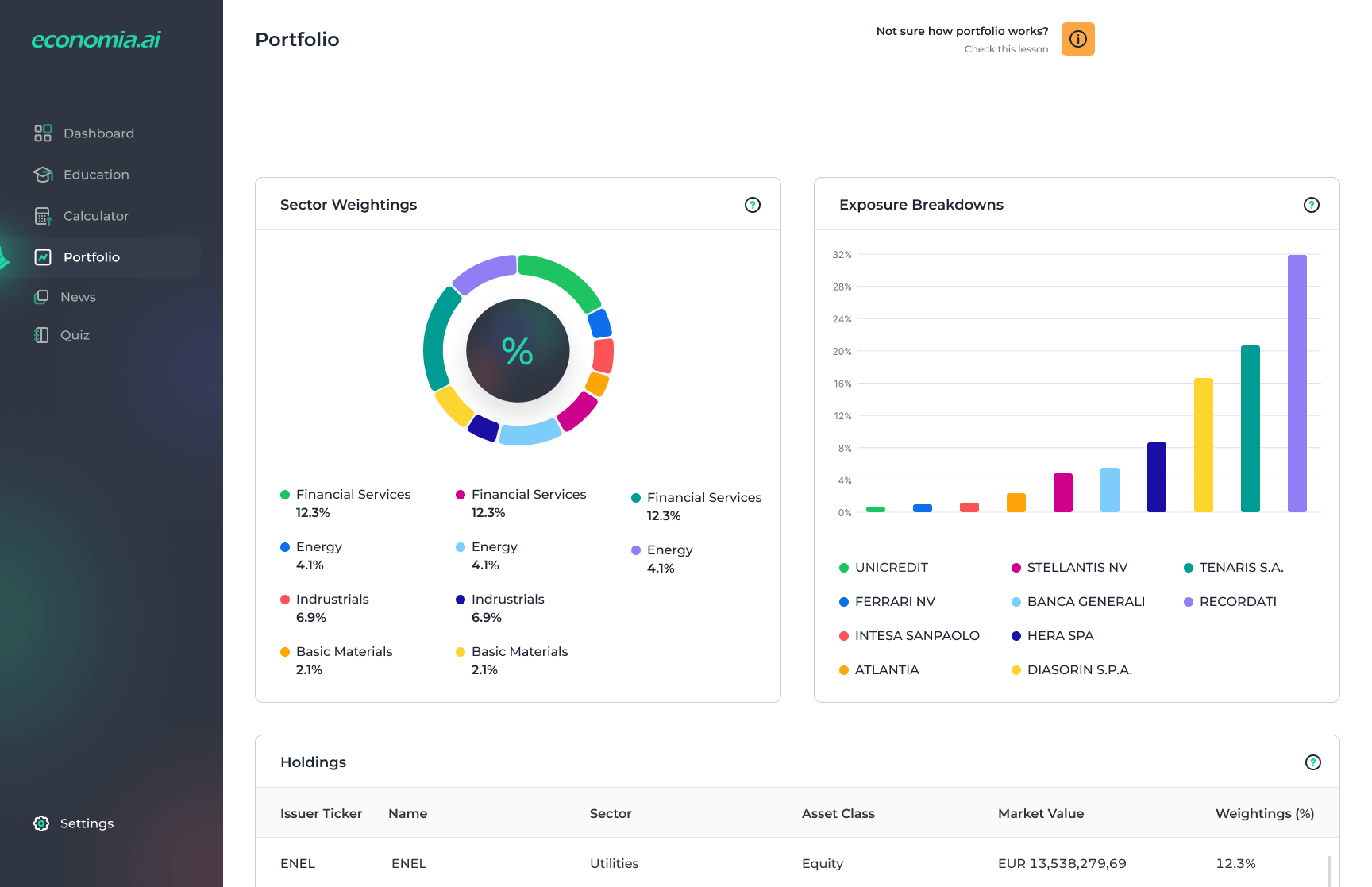
Task: Click the magenta donut segment
Action: (x=578, y=412)
